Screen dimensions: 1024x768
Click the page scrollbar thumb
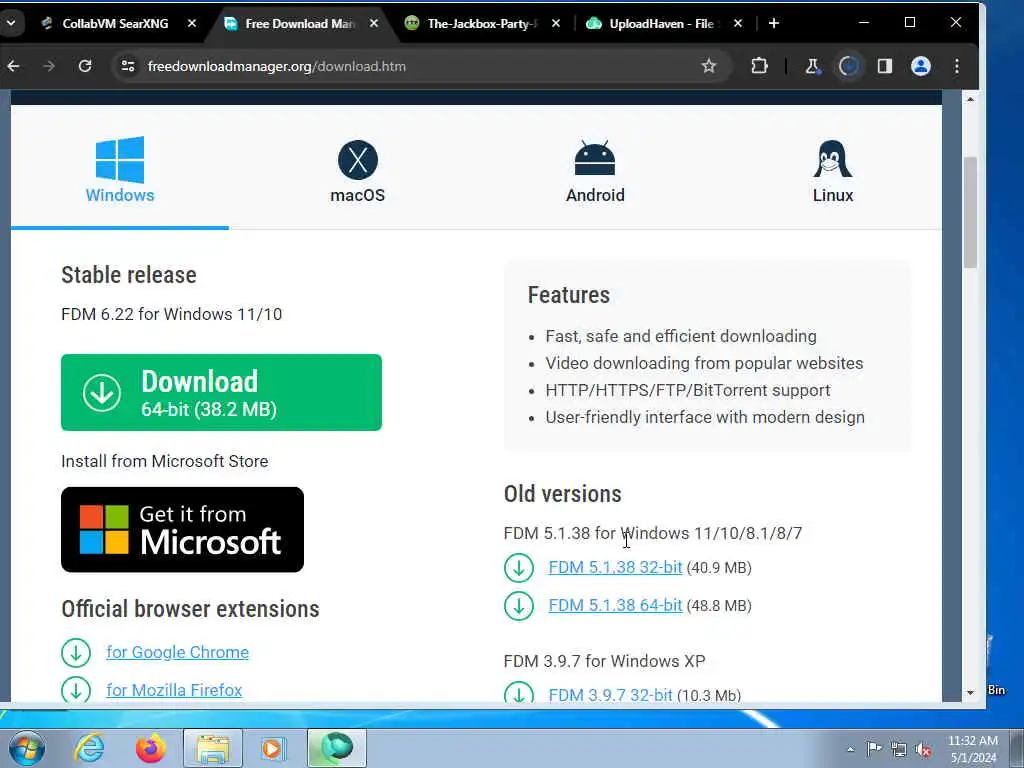tap(970, 212)
